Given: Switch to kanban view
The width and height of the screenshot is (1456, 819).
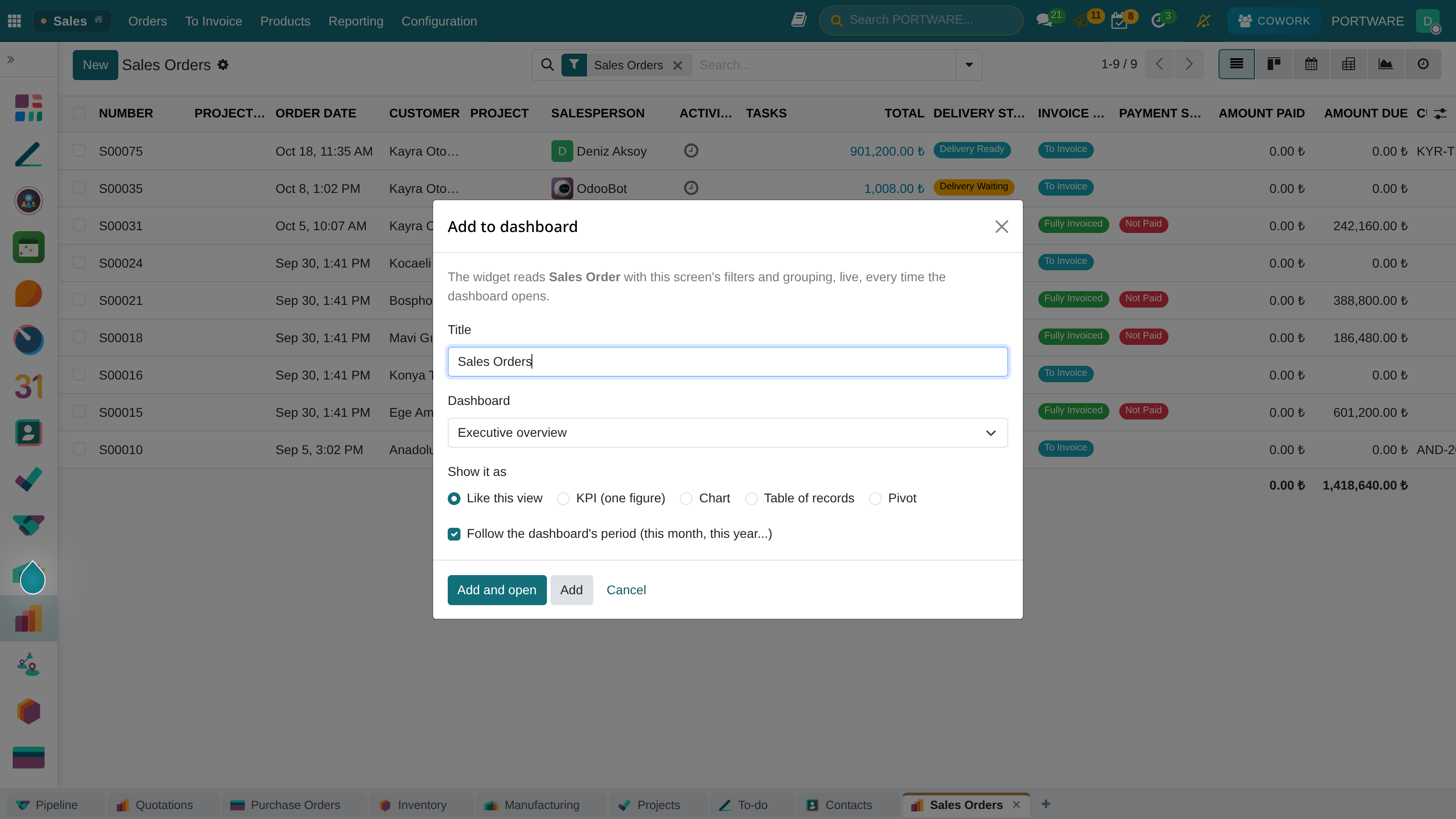Looking at the screenshot, I should [x=1274, y=64].
